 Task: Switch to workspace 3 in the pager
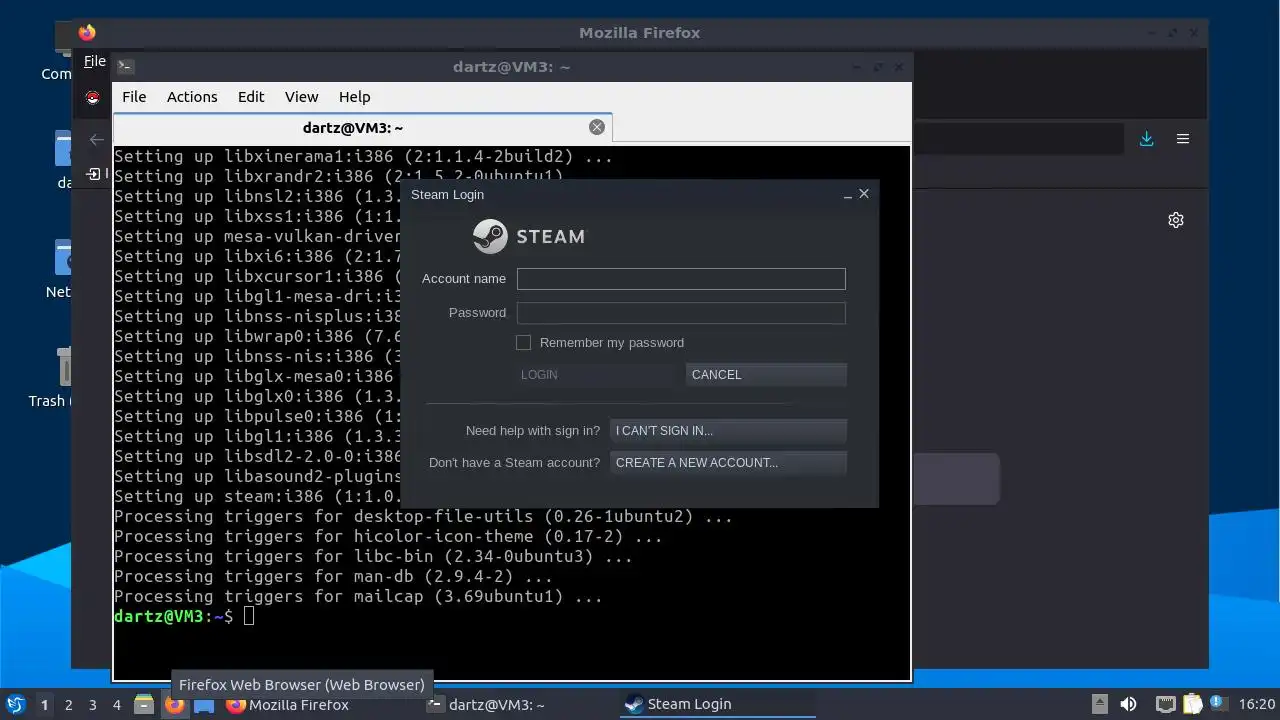pyautogui.click(x=93, y=705)
